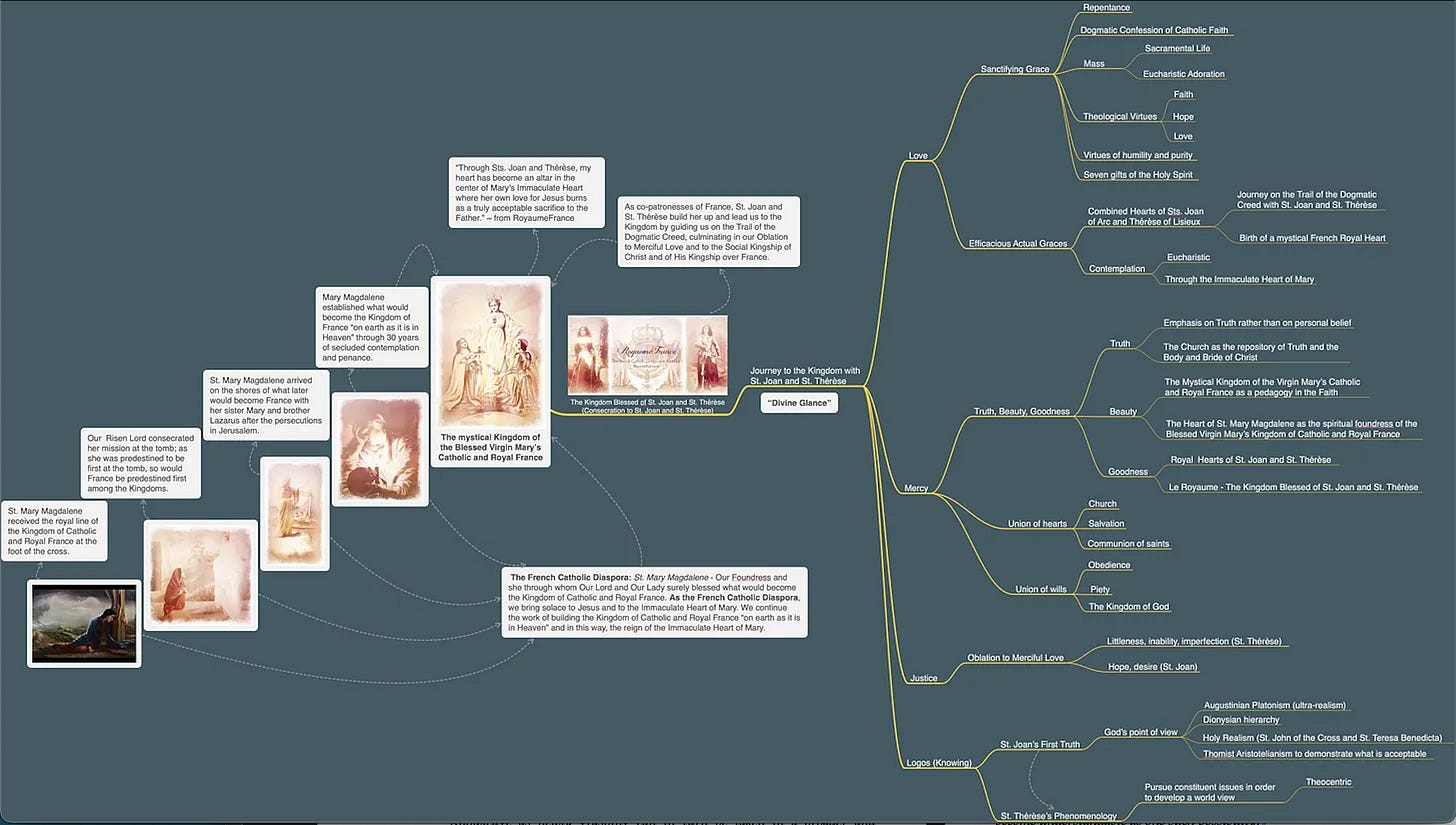
Task: Select the 'Logos (Knowing)' main branch
Action: 939,763
